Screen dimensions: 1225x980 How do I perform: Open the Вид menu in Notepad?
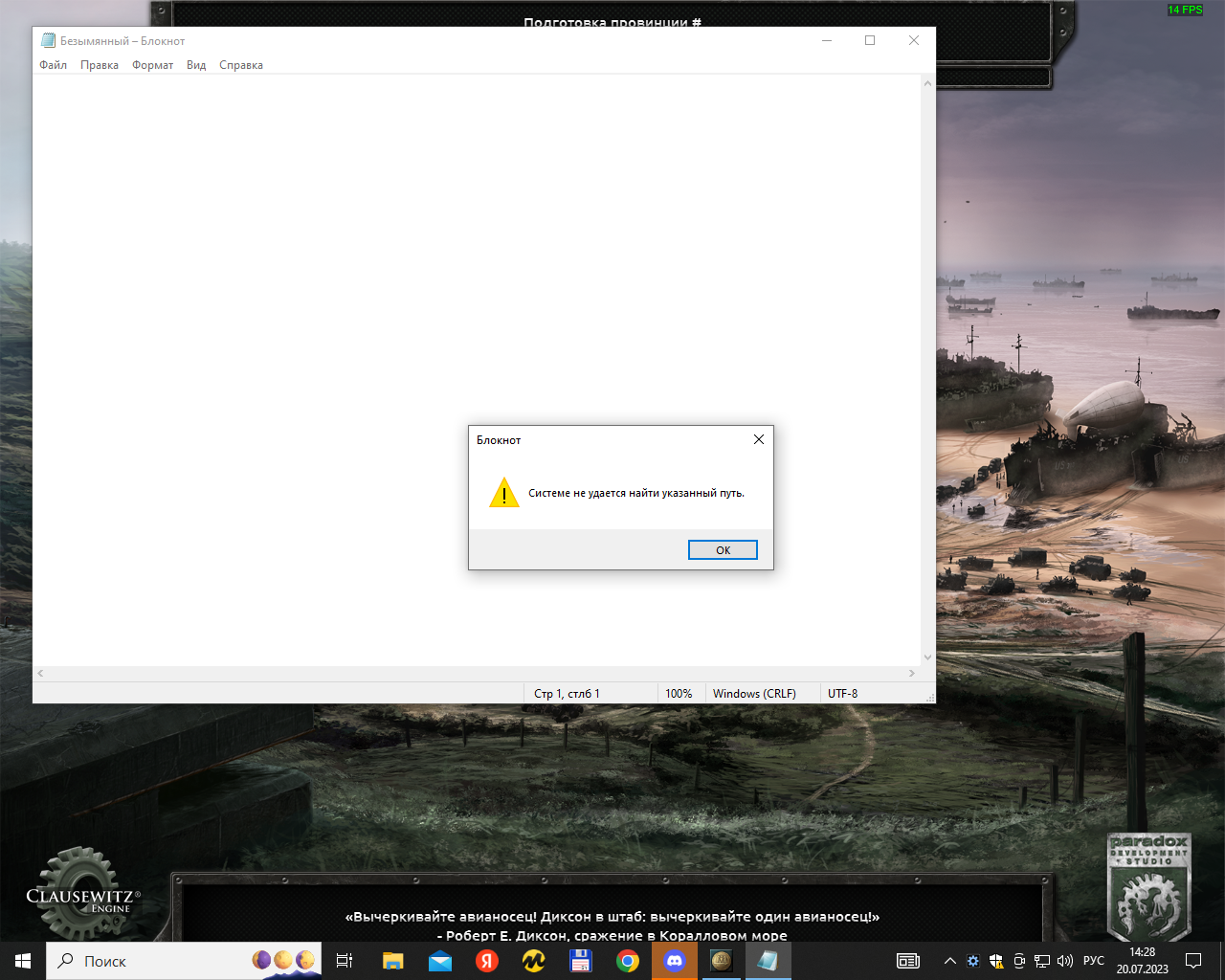click(195, 64)
